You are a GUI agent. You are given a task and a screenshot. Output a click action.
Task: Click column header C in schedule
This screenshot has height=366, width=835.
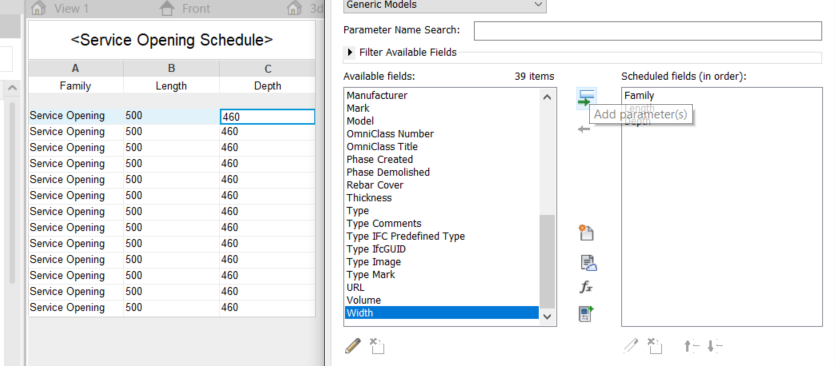tap(267, 69)
